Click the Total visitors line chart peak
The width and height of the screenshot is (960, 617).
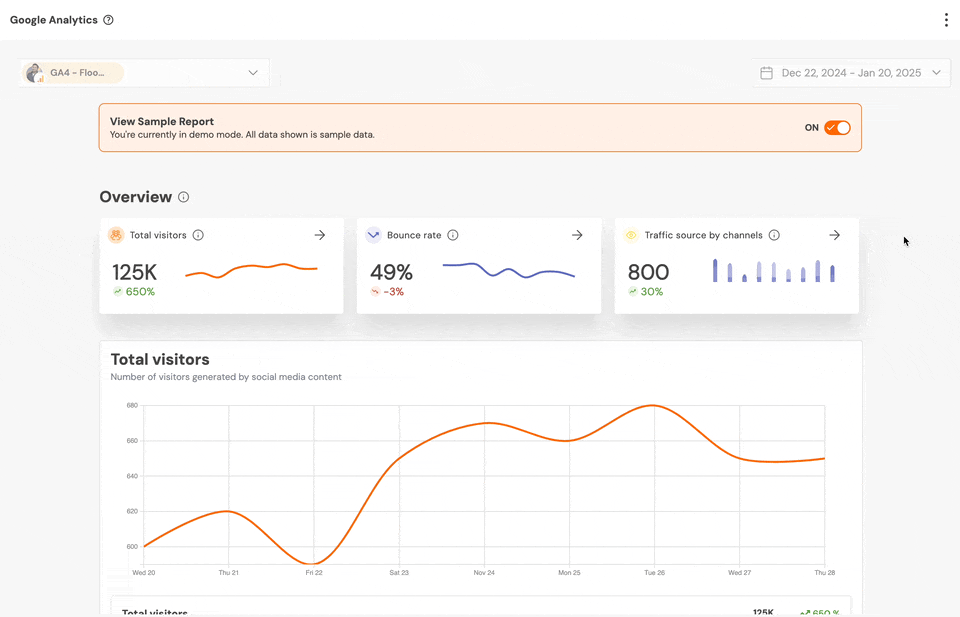[x=652, y=407]
